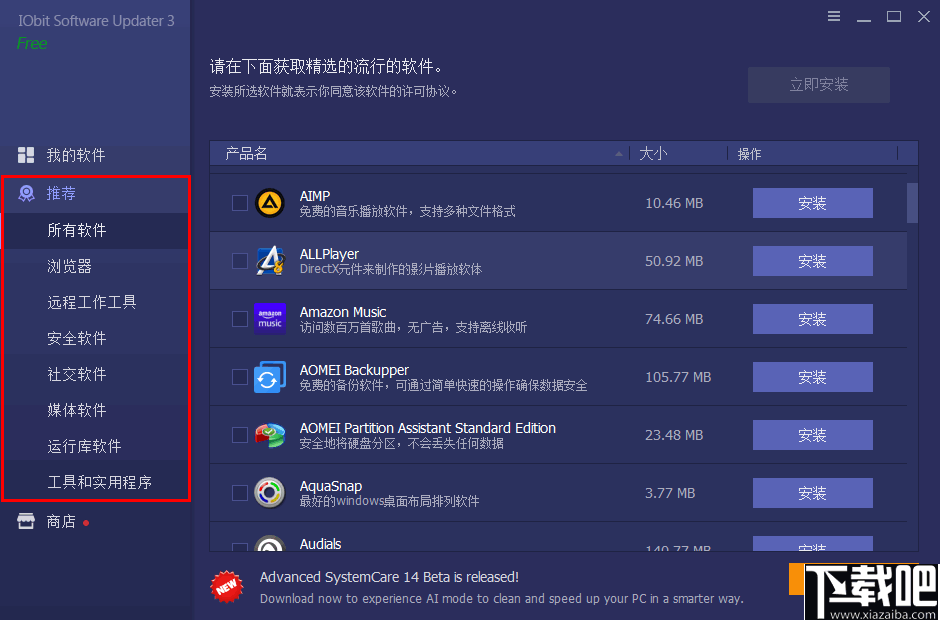Click the Recommend ribbon badge icon
940x620 pixels.
pyautogui.click(x=26, y=193)
